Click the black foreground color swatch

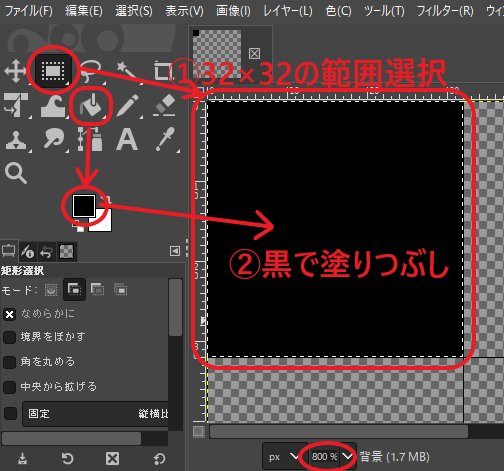pyautogui.click(x=83, y=205)
